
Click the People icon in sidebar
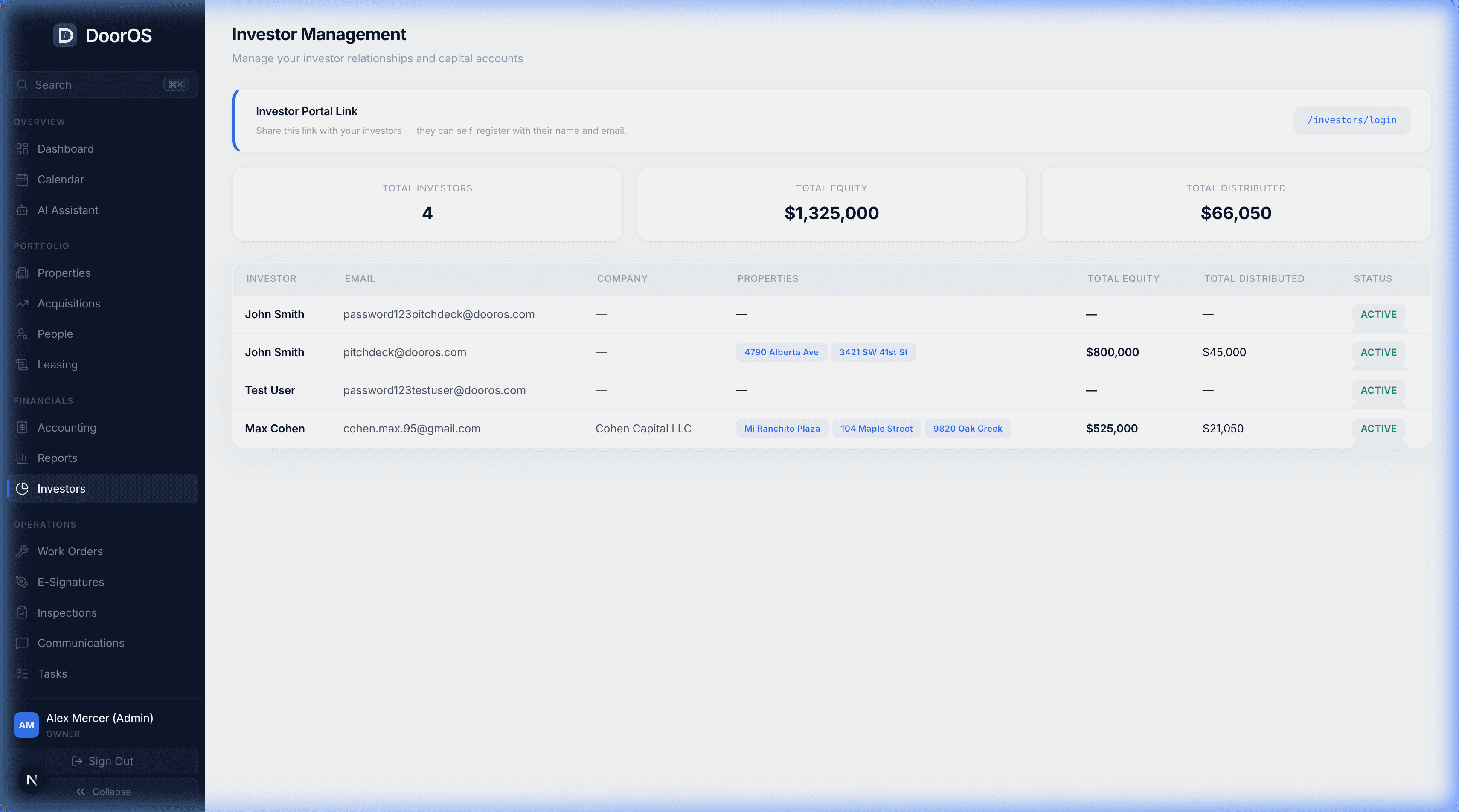click(22, 334)
